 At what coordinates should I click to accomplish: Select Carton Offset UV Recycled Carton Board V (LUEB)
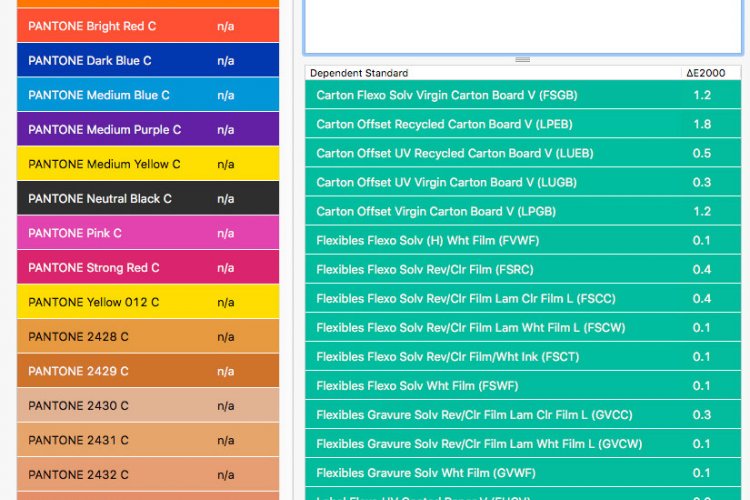coord(523,153)
